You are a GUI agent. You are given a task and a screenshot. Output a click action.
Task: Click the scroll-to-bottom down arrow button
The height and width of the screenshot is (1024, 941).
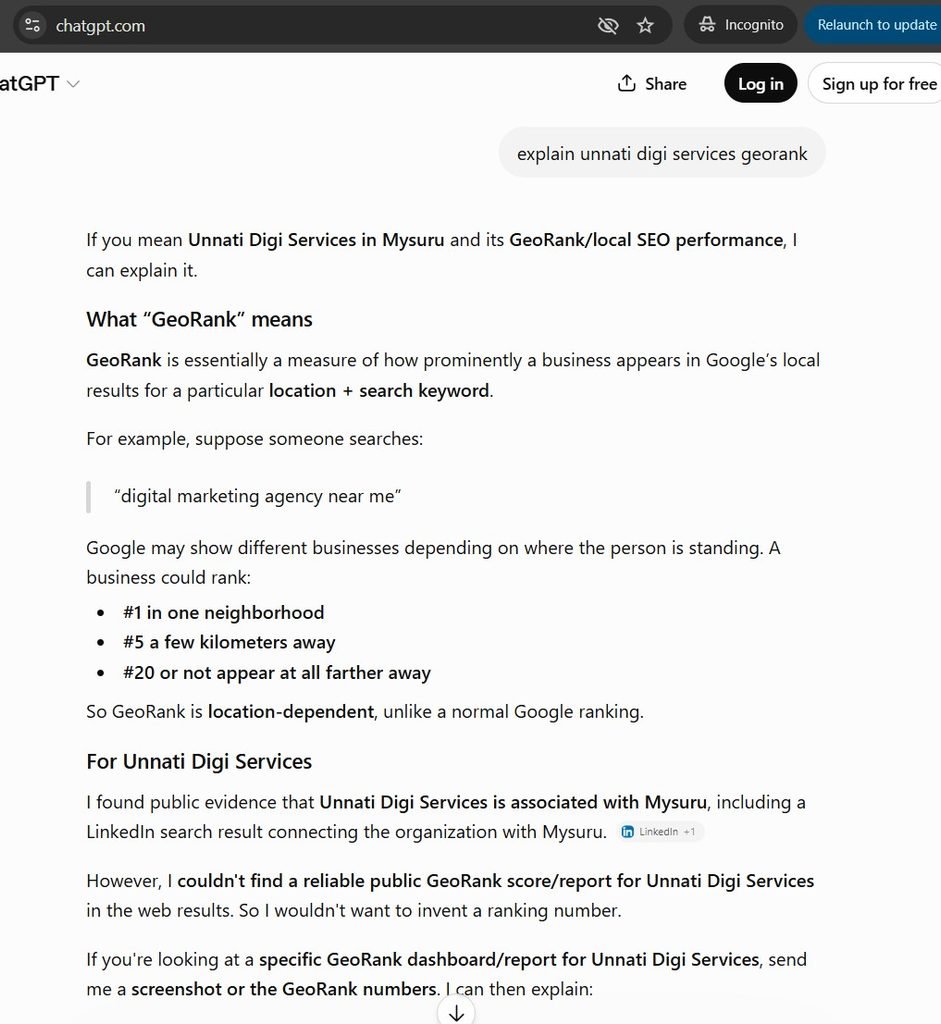(456, 1012)
